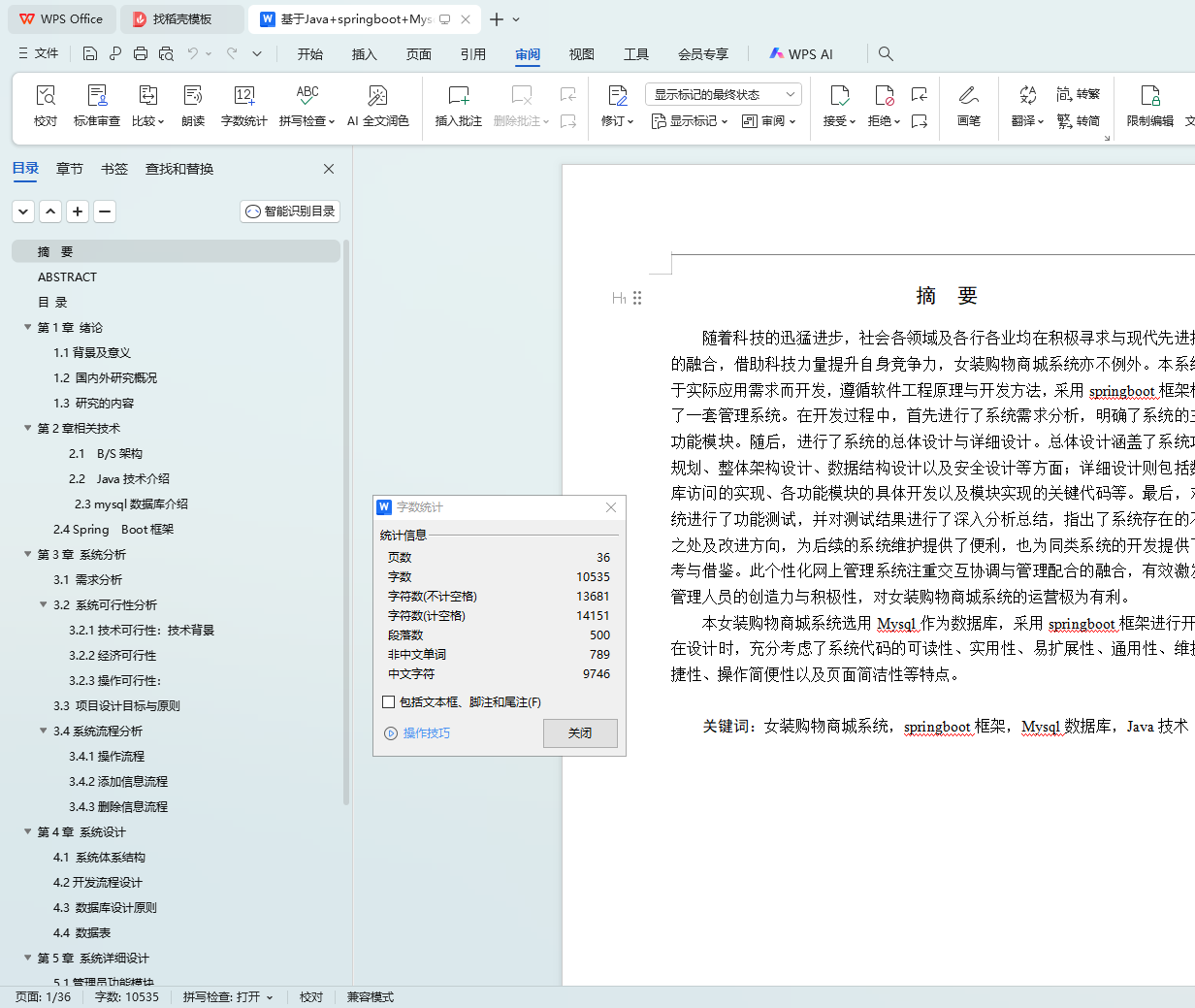Screen dimensions: 1195x1008
Task: Collapse 第 4 章 系统设计 node
Action: click(x=28, y=831)
